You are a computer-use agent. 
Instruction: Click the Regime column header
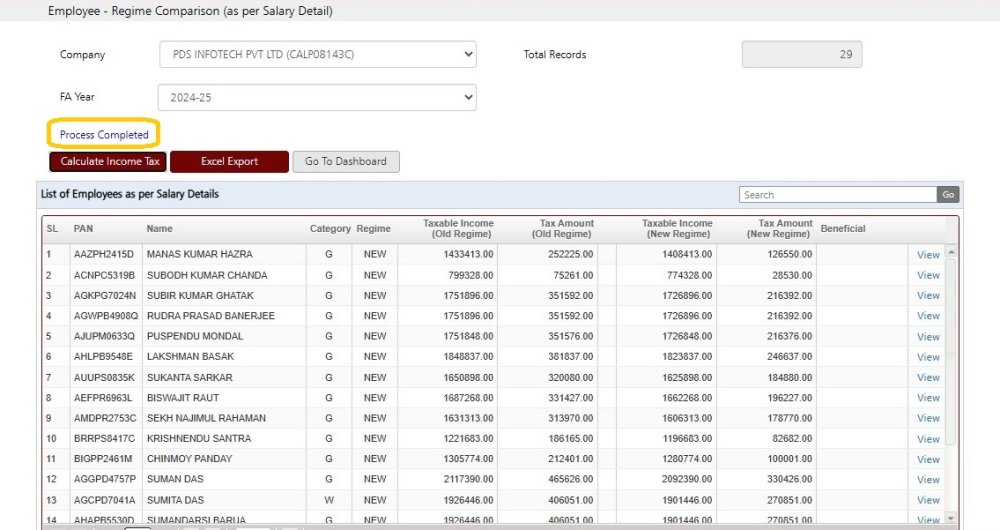(x=374, y=228)
